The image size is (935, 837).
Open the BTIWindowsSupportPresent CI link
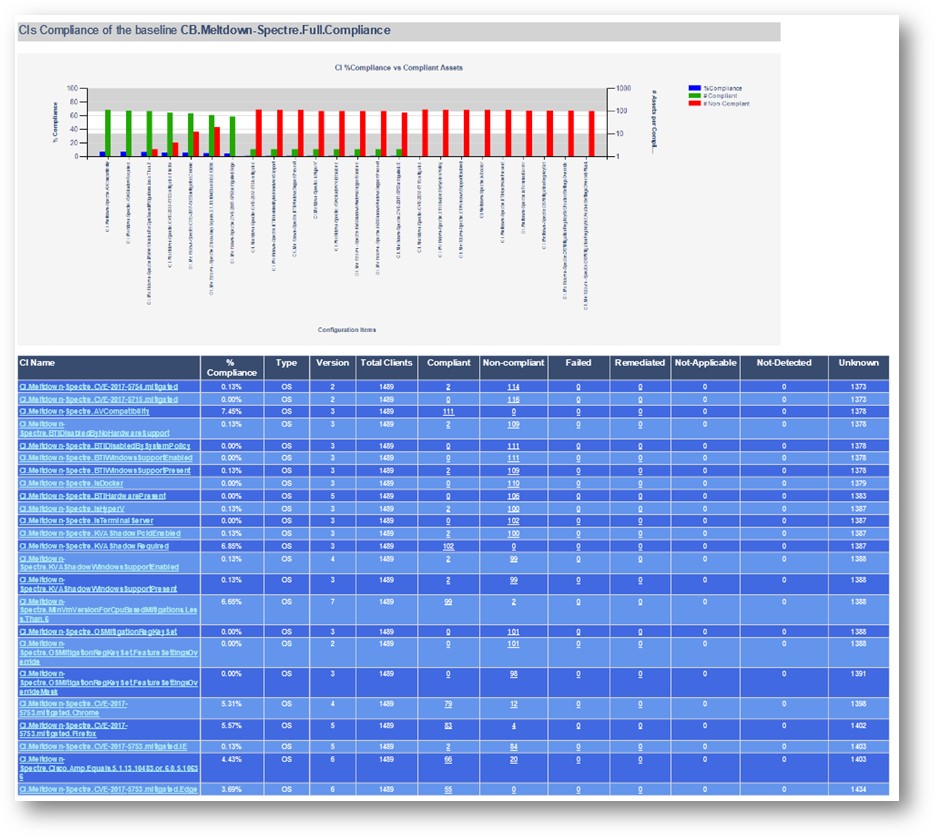click(105, 470)
